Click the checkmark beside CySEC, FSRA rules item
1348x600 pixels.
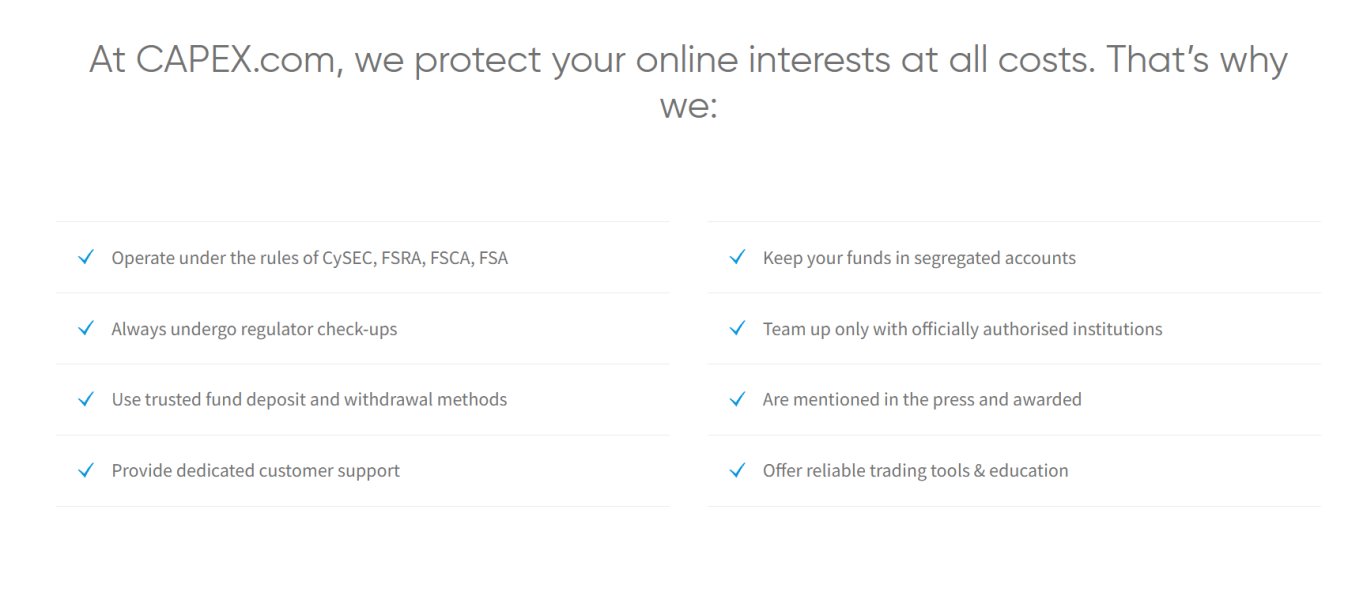pos(86,258)
